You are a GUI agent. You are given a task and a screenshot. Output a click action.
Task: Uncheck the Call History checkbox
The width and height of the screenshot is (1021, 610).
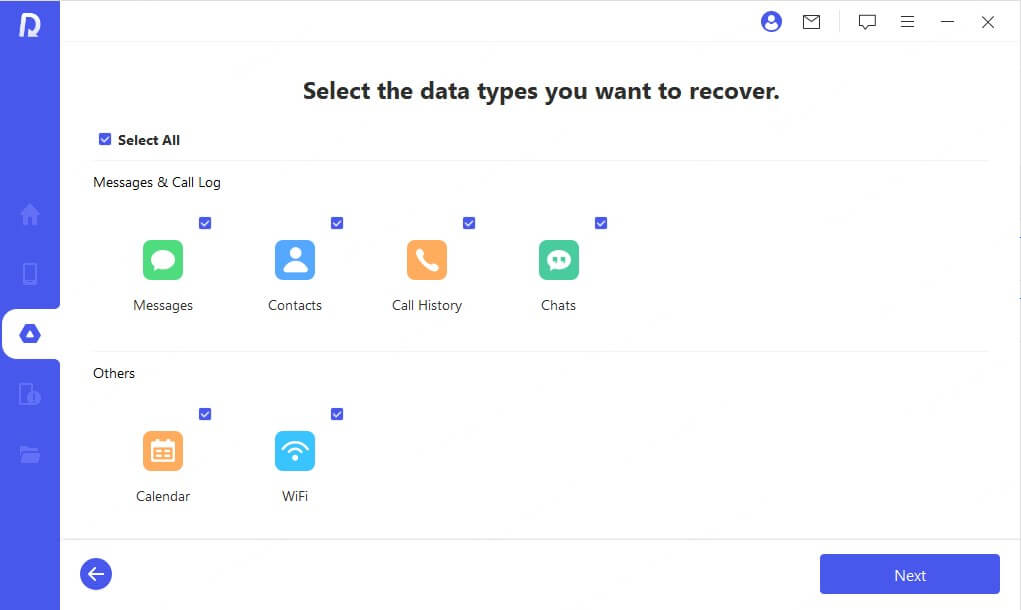(x=469, y=223)
